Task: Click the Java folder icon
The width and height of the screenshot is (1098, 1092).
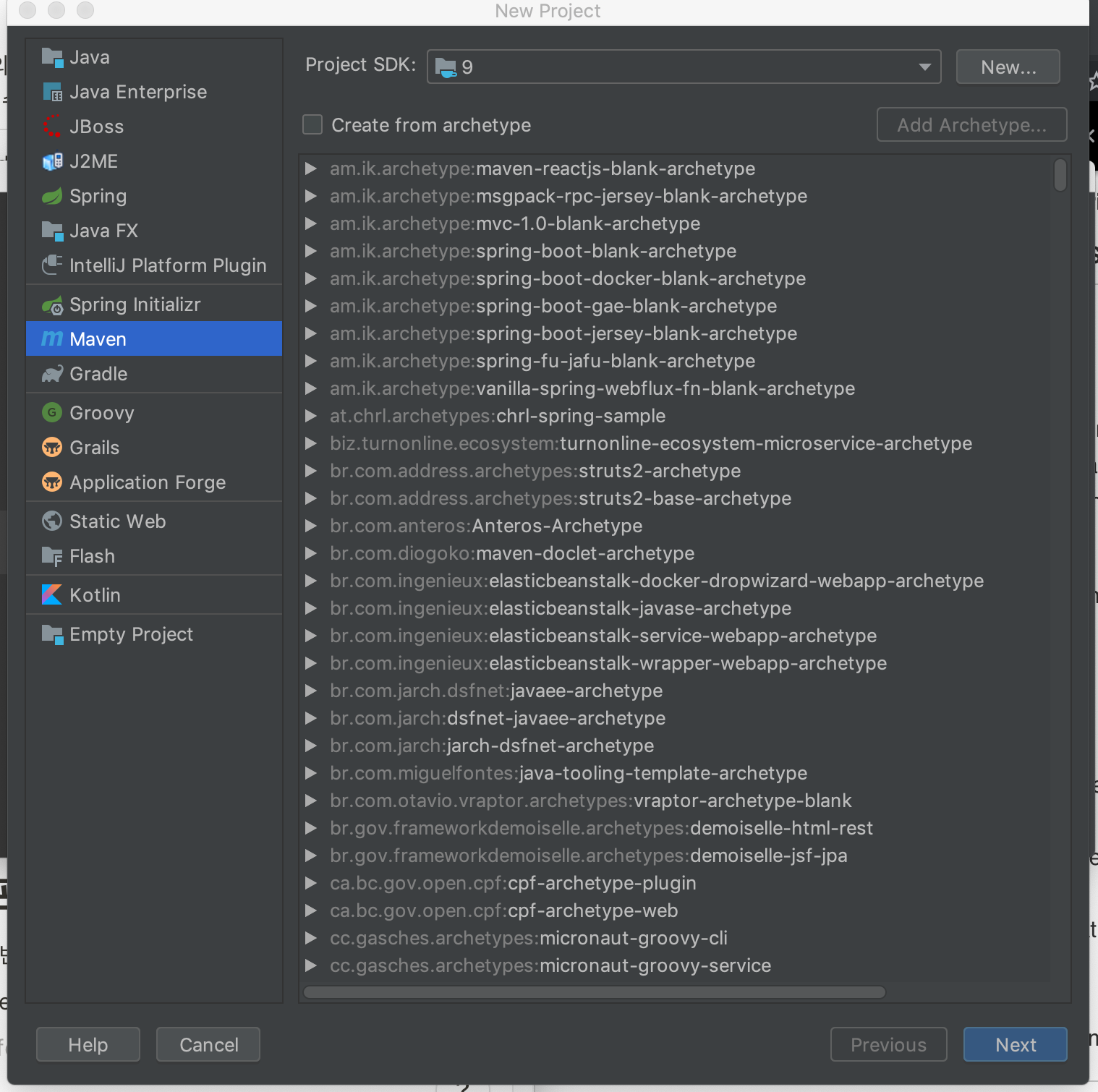Action: (52, 57)
